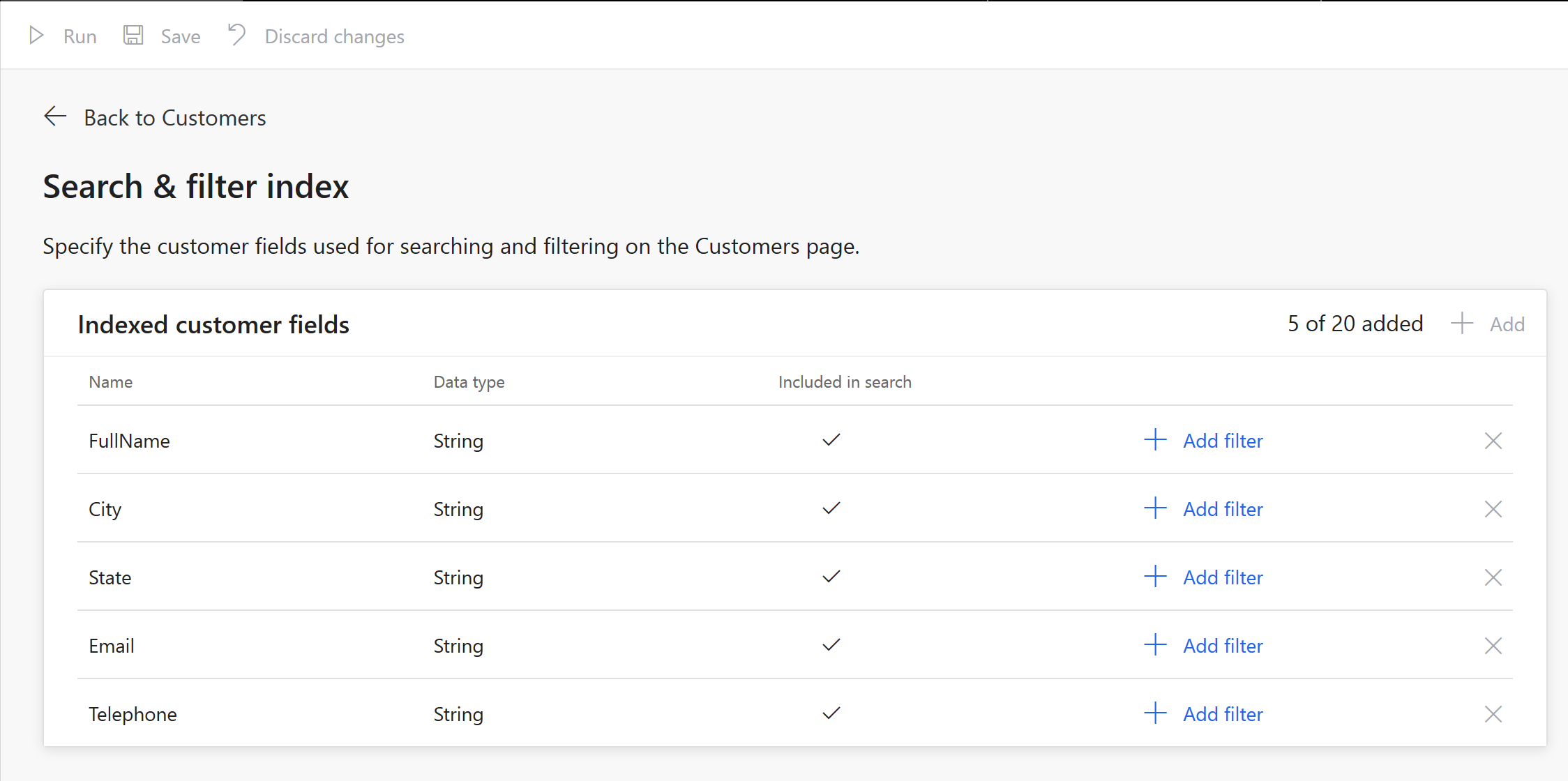This screenshot has height=781, width=1568.
Task: Click the Save disk icon
Action: 133,35
